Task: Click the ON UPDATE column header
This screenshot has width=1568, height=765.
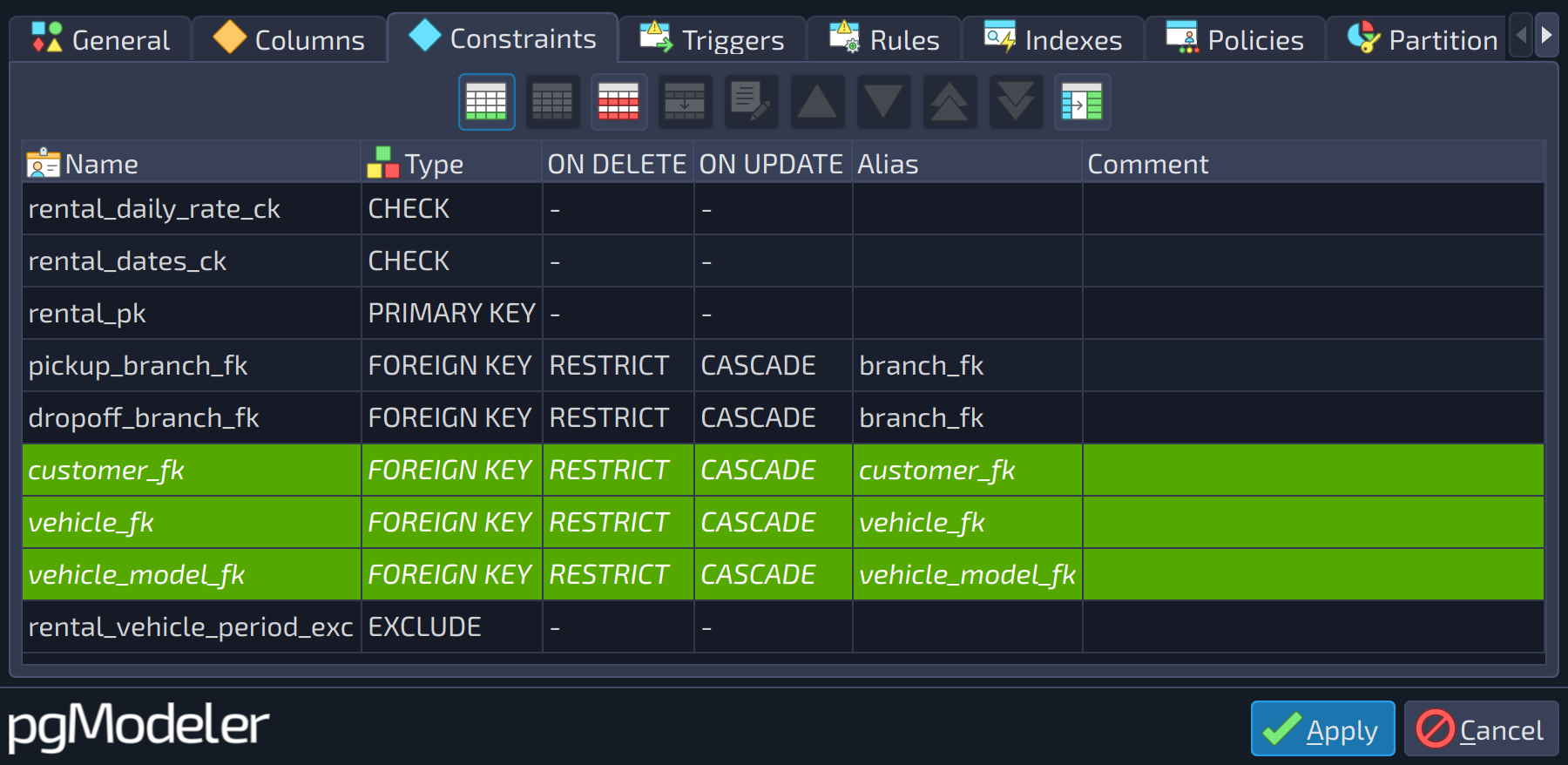Action: [773, 164]
